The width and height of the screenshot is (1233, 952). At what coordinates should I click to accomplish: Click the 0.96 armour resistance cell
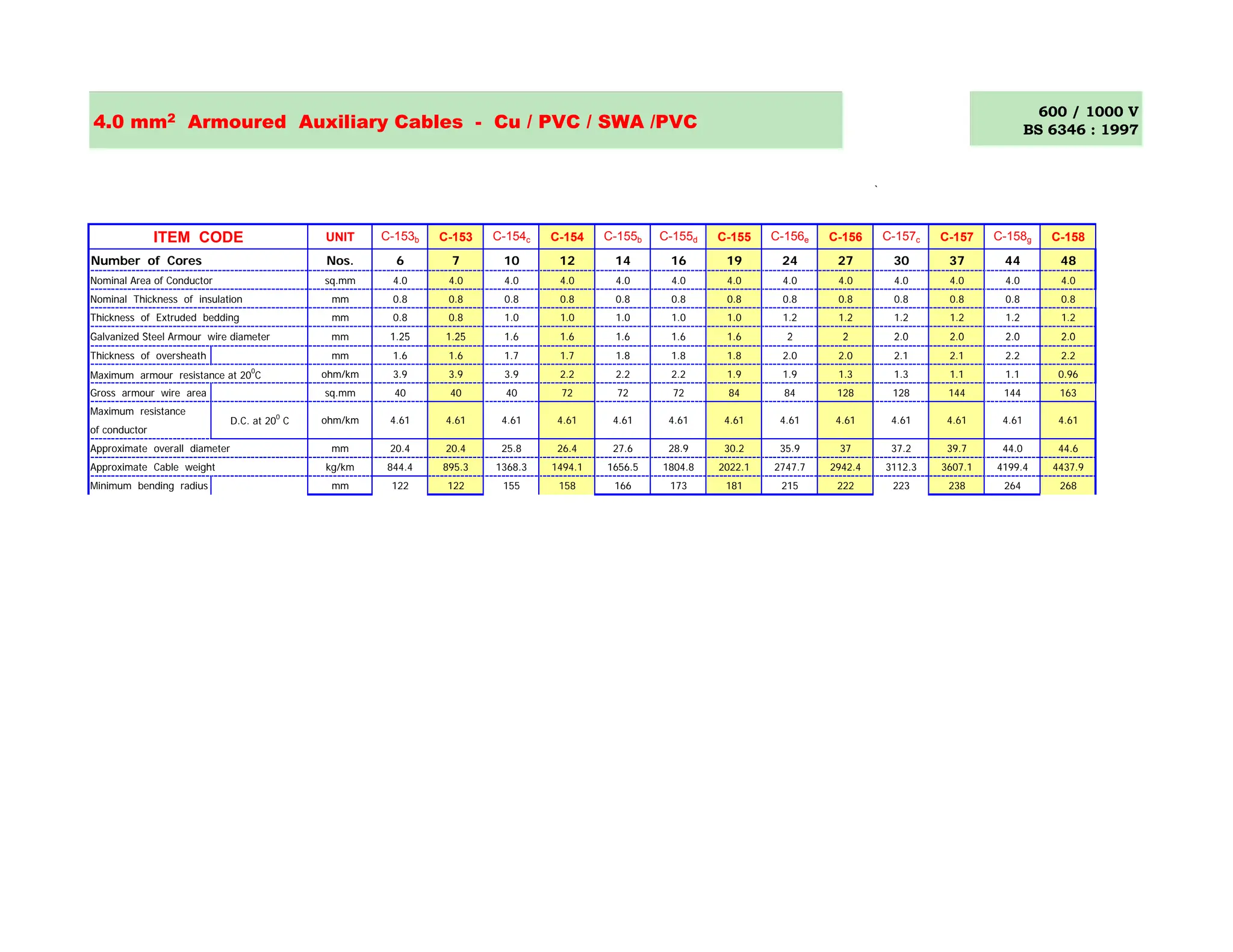1067,374
